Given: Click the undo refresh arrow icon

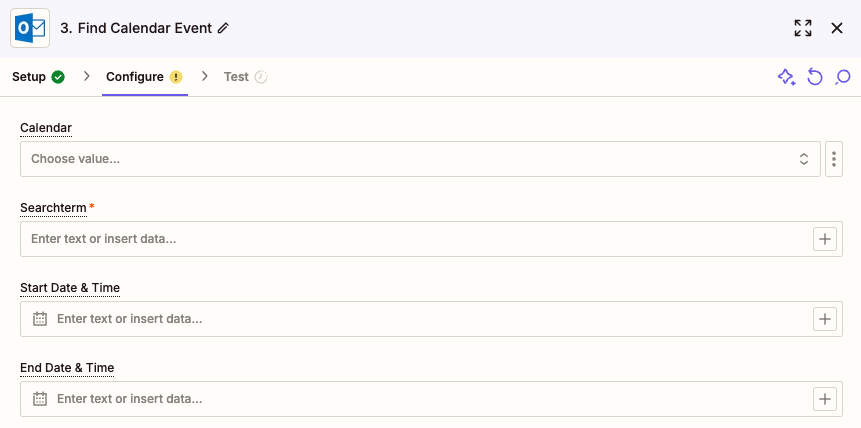Looking at the screenshot, I should pyautogui.click(x=815, y=77).
